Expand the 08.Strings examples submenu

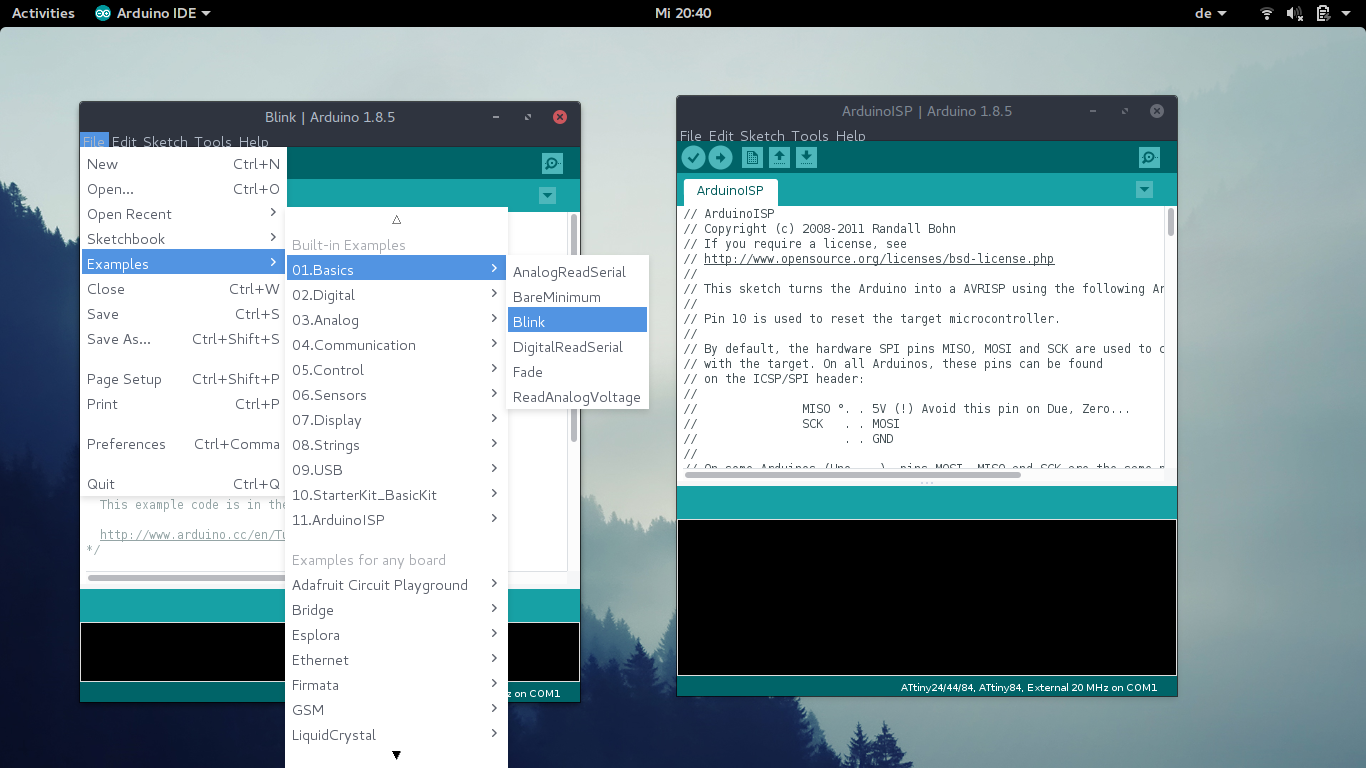pos(396,445)
